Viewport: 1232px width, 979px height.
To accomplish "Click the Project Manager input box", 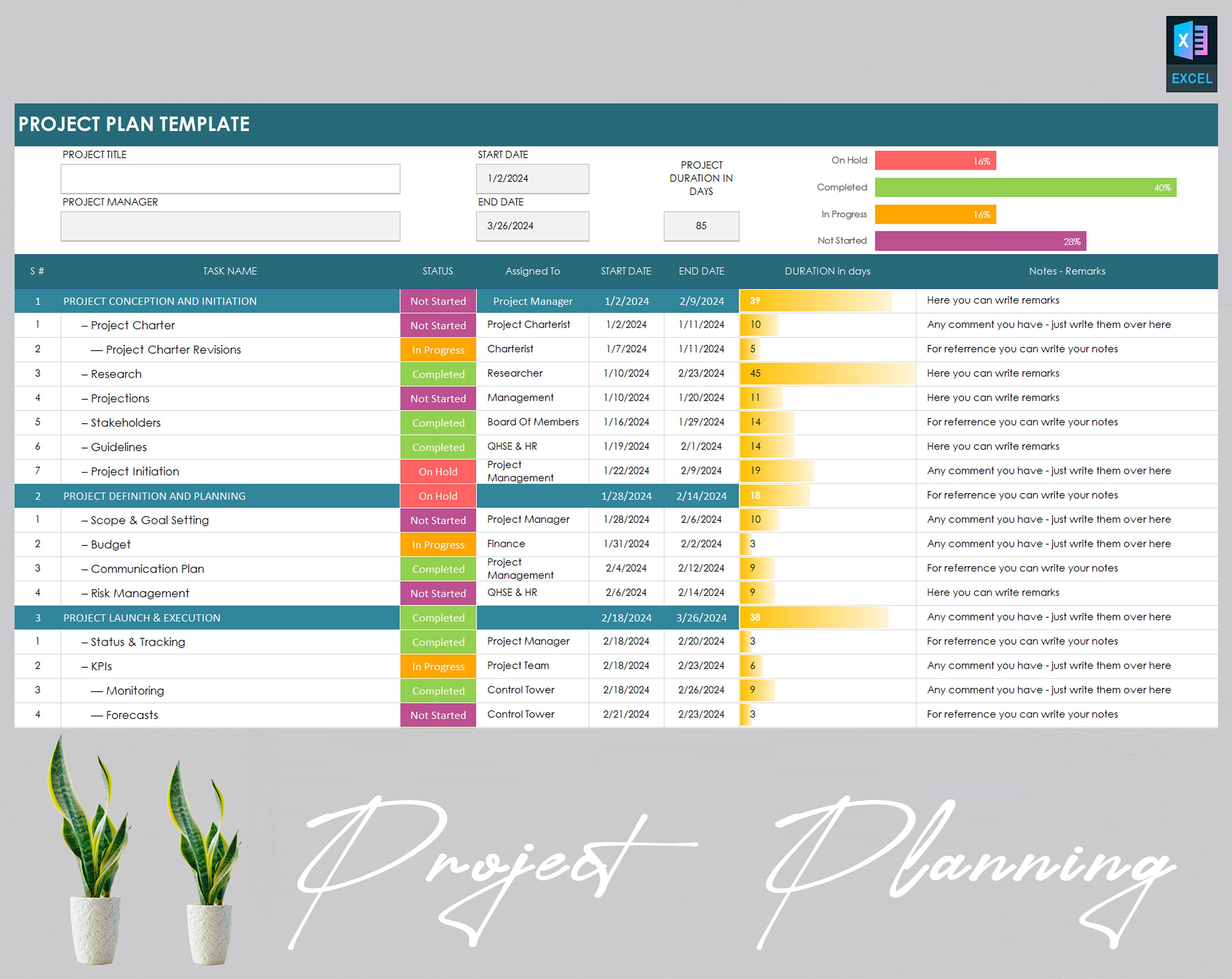I will coord(230,226).
